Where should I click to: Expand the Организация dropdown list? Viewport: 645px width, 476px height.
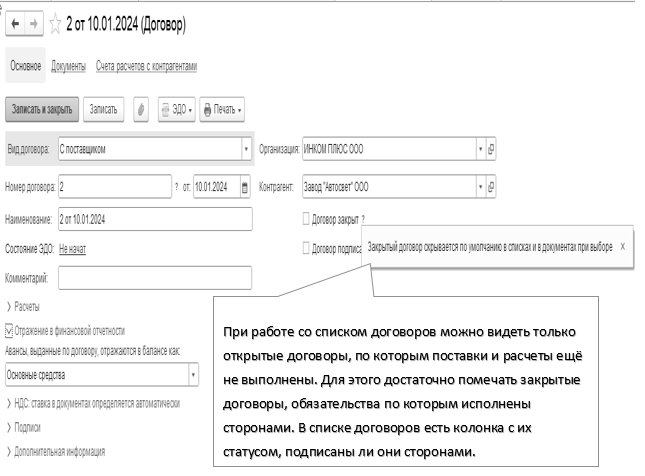480,149
